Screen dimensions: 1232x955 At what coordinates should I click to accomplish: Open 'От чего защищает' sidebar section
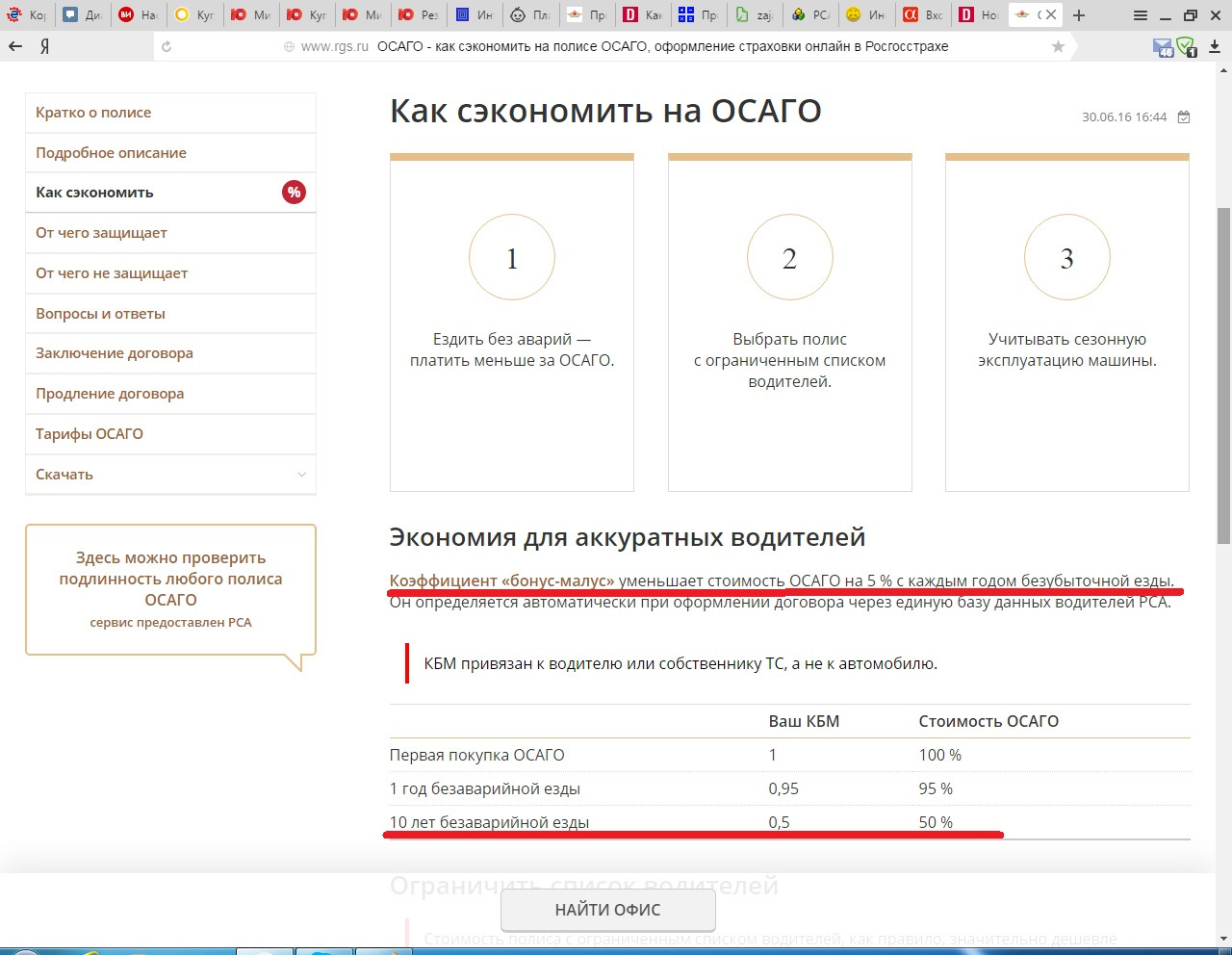click(x=170, y=233)
